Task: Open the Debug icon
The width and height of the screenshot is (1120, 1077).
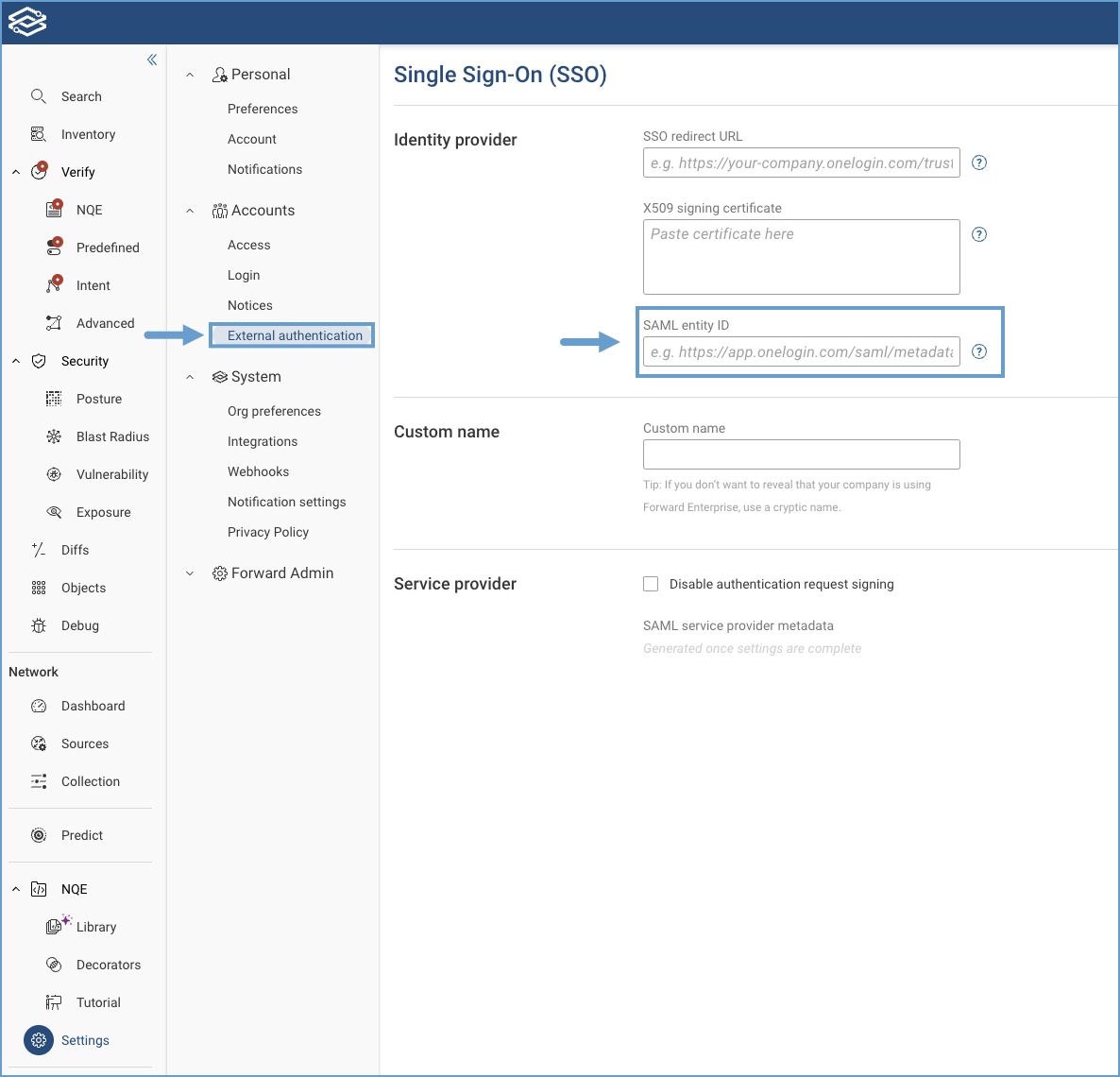Action: (39, 624)
